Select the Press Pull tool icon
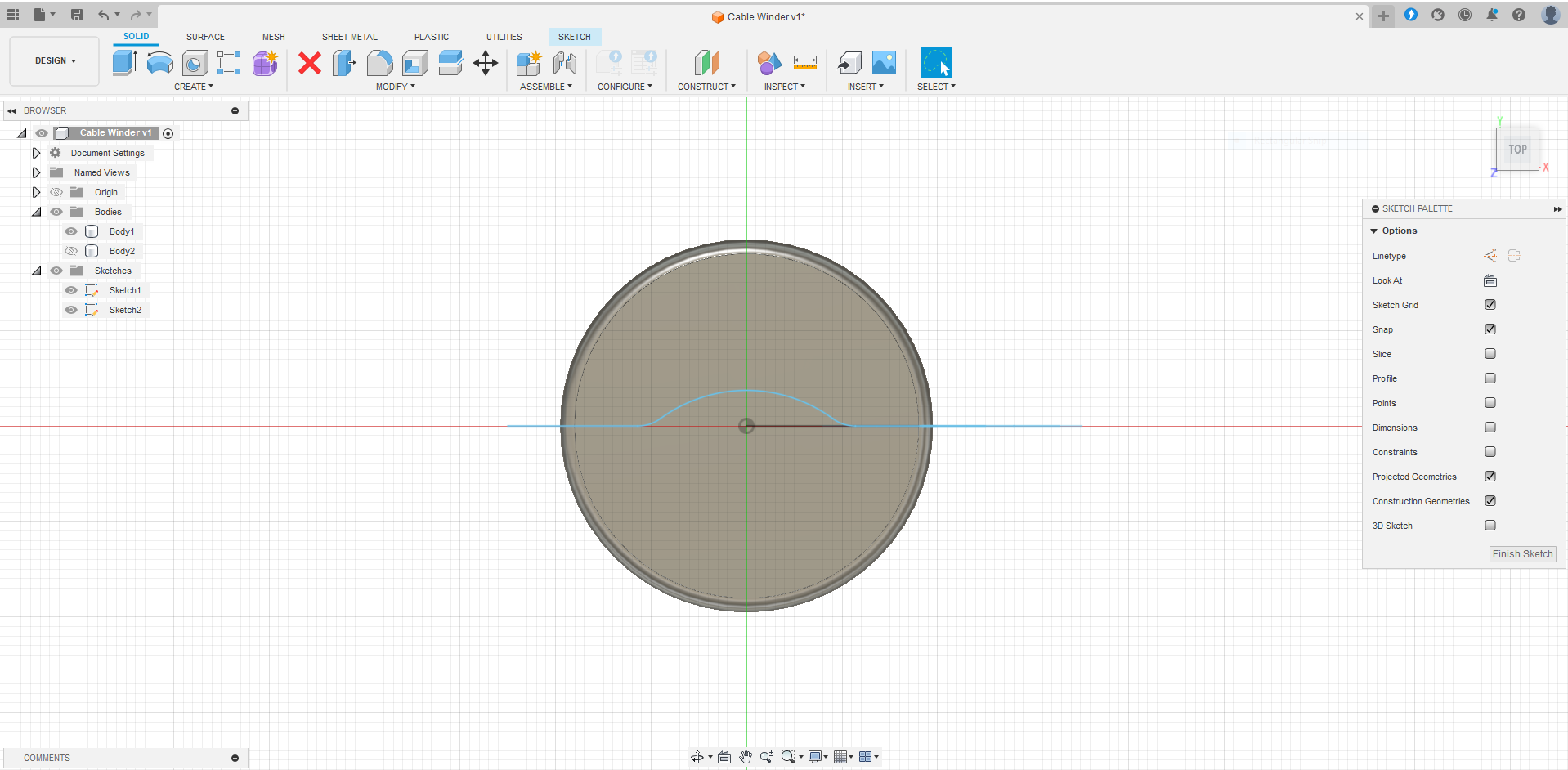 [x=344, y=63]
